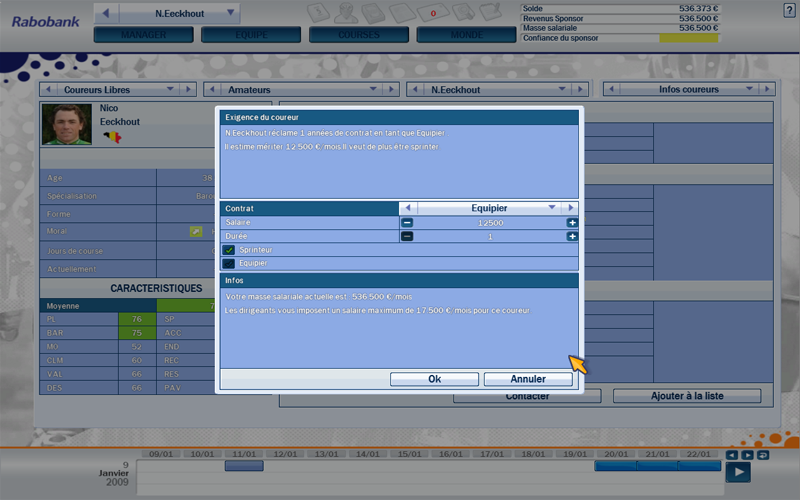Click left arrow of rider N.Eeckhout selector
This screenshot has width=800, height=500.
tap(415, 89)
